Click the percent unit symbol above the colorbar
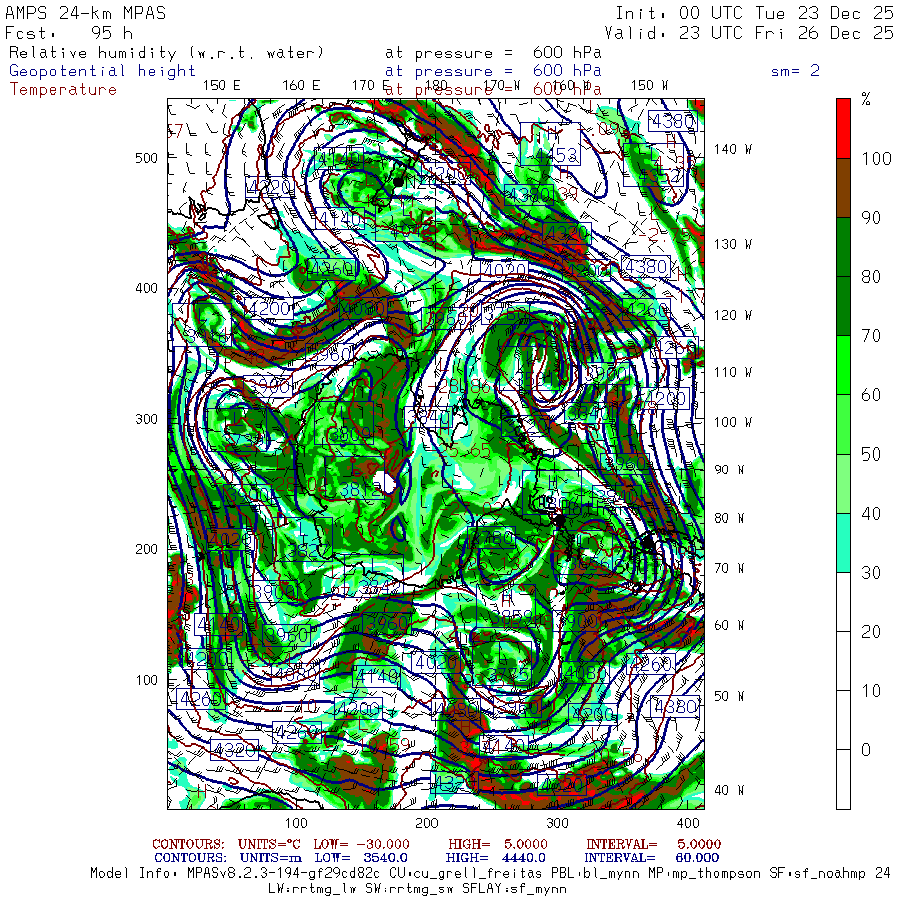900x900 pixels. [866, 99]
